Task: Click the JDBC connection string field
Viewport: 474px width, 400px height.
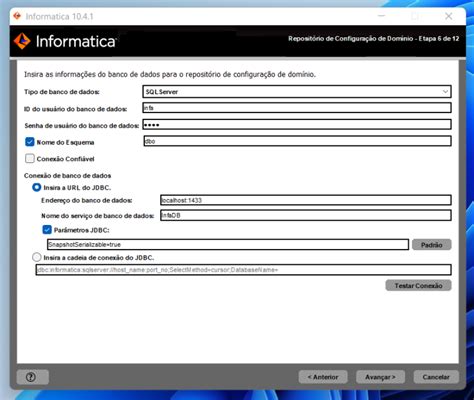Action: 244,270
